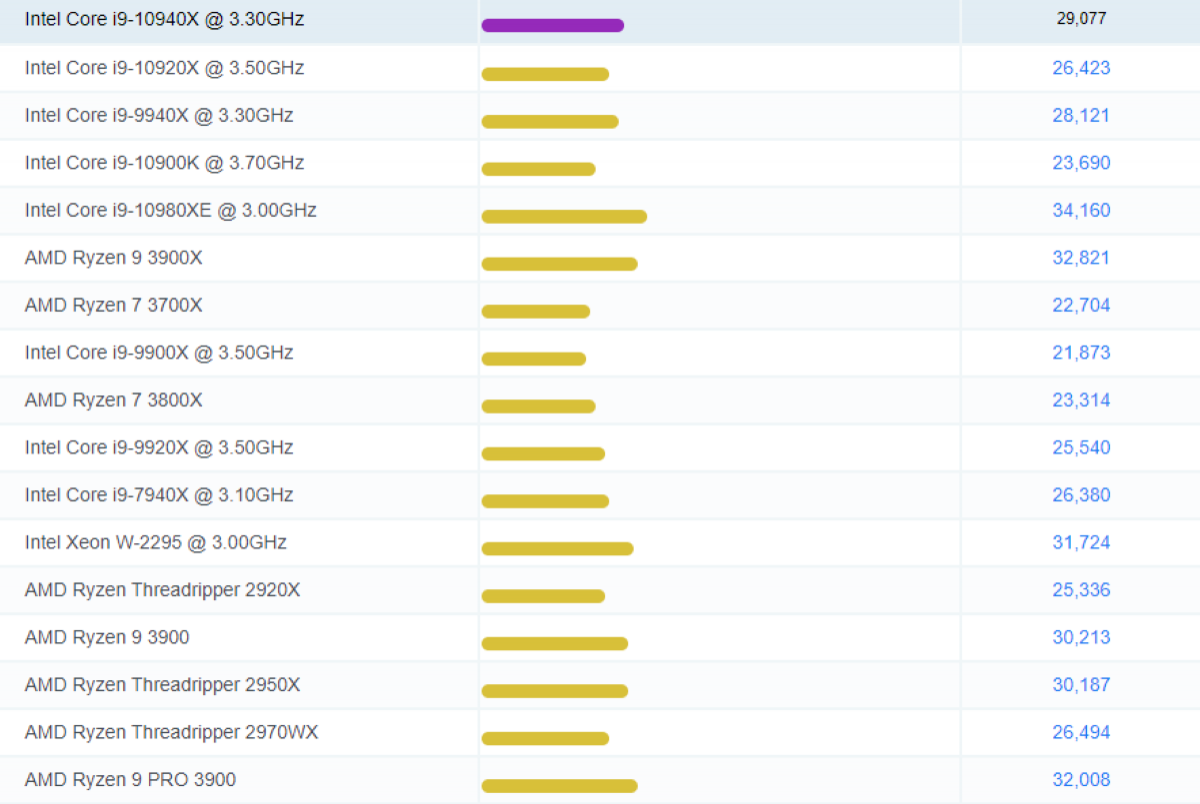Select Intel Core i9-10980XE @ 3.00GHz text
Image resolution: width=1200 pixels, height=804 pixels.
pyautogui.click(x=171, y=210)
